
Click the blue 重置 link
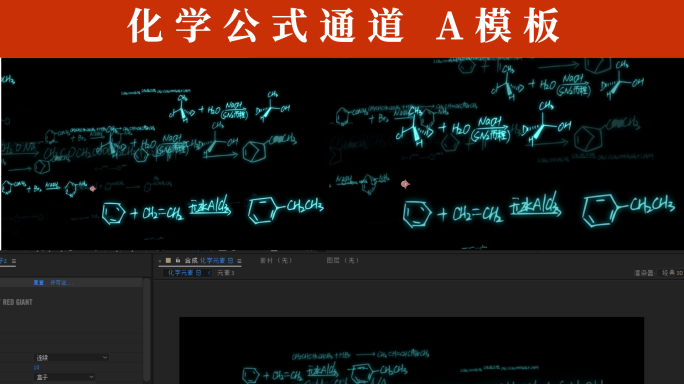[x=38, y=283]
